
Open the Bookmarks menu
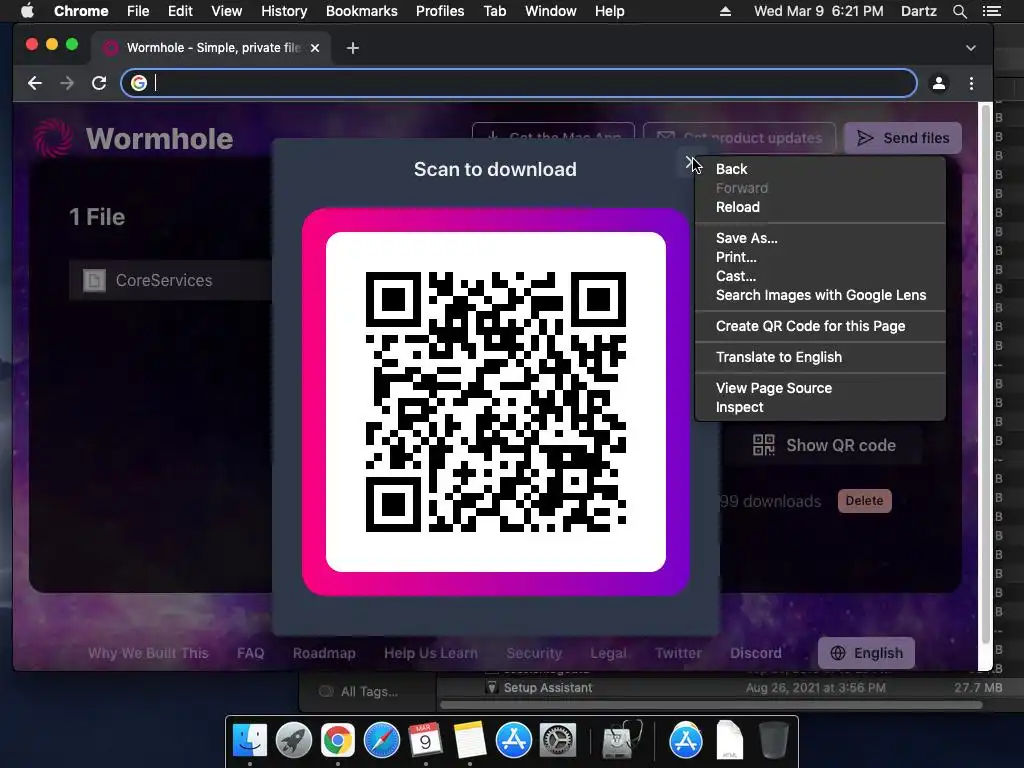tap(362, 11)
